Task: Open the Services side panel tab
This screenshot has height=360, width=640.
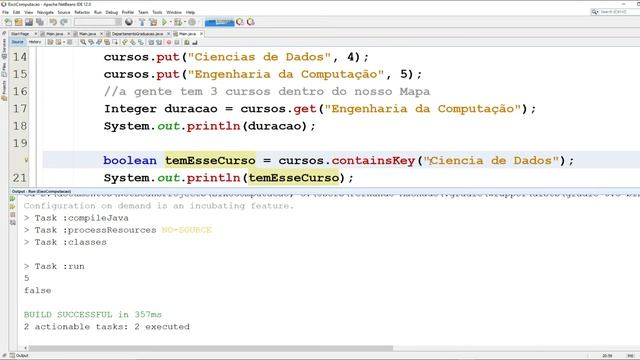Action: (4, 49)
